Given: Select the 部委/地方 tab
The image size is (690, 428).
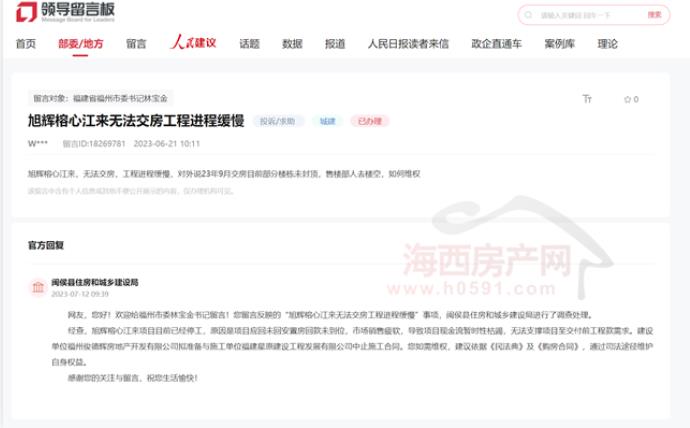Looking at the screenshot, I should tap(81, 44).
